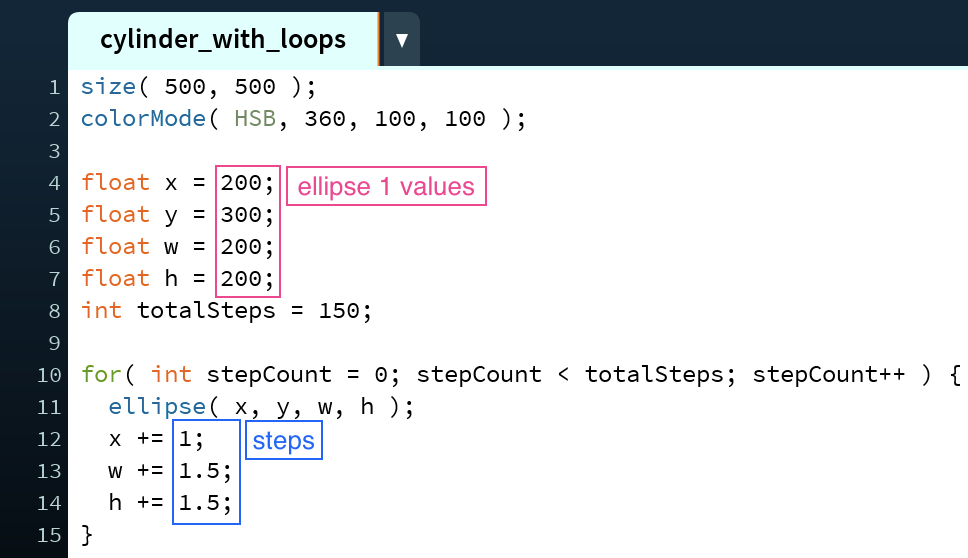Click the 'w += 1.5;' line
The height and width of the screenshot is (558, 968).
click(x=170, y=471)
